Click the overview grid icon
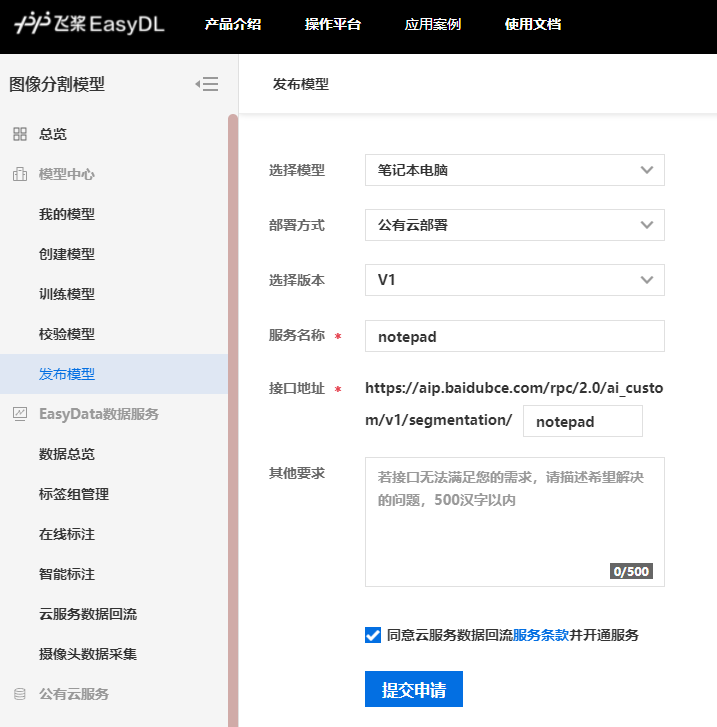717x727 pixels. pyautogui.click(x=20, y=134)
